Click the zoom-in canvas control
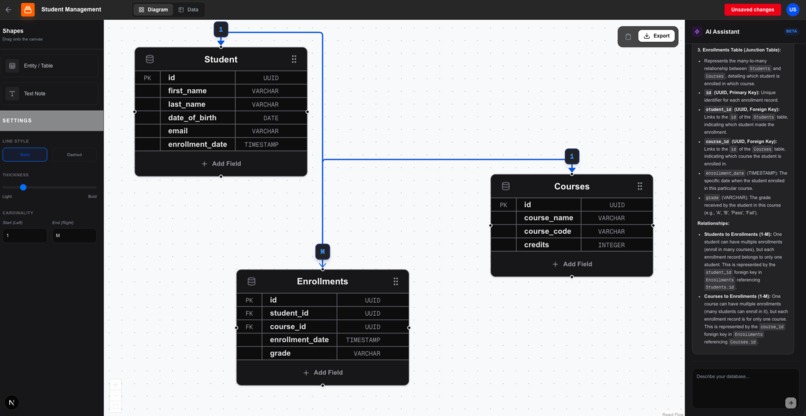 click(116, 385)
